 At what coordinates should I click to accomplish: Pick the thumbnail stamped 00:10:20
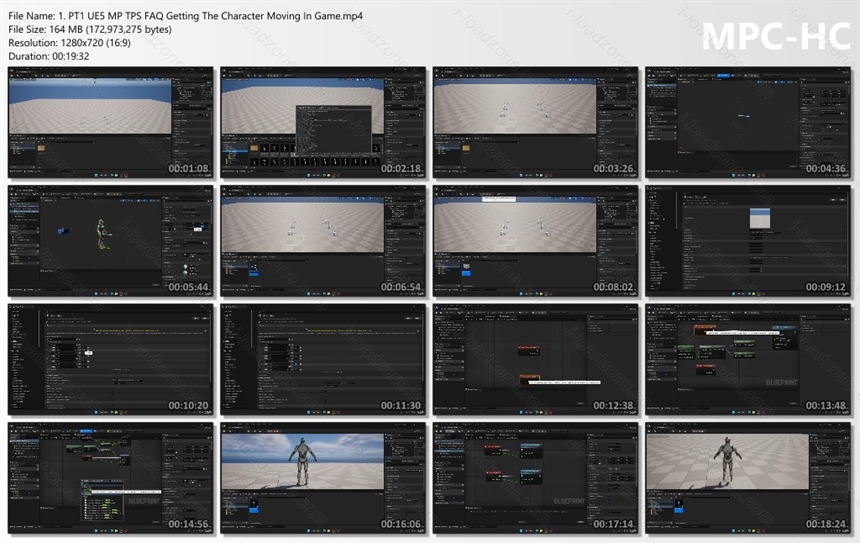(111, 359)
